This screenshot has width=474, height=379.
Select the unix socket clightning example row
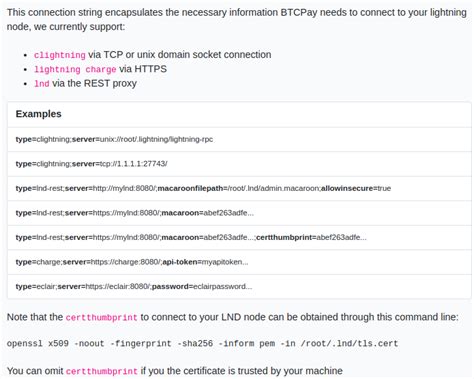click(239, 139)
